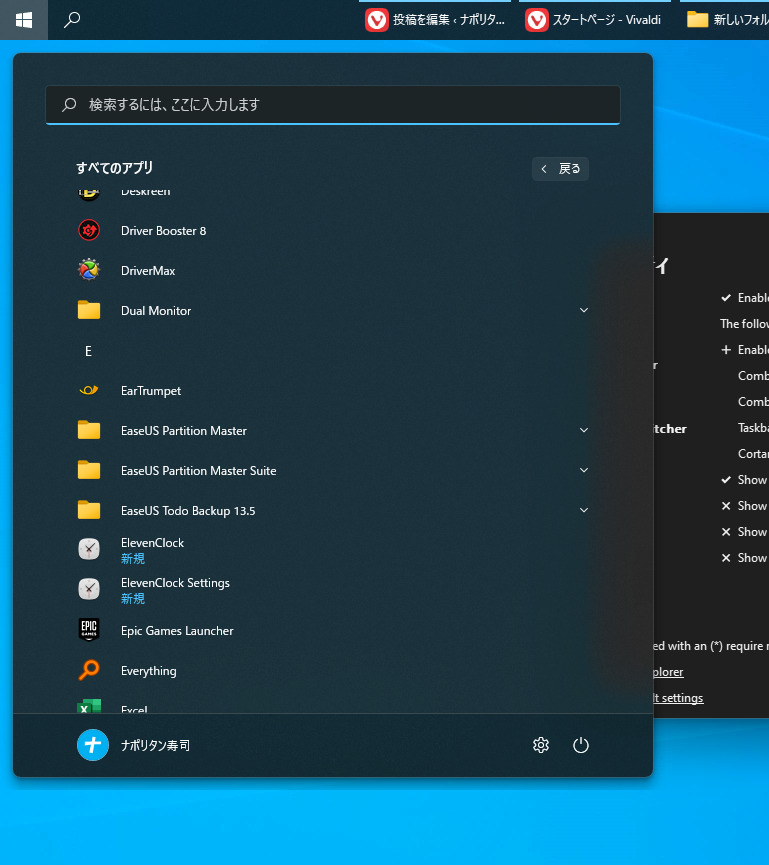
Task: Switch to スタートページ - Vivaldi taskbar window
Action: (595, 20)
